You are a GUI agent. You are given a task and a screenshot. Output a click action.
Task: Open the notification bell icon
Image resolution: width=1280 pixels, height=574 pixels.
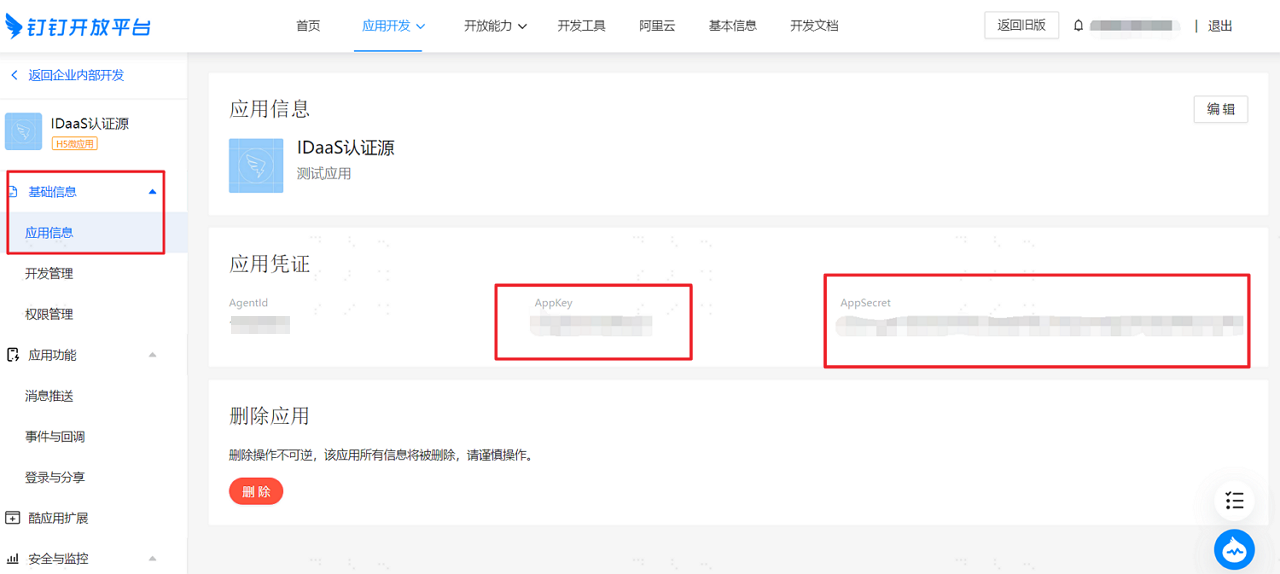(1078, 26)
